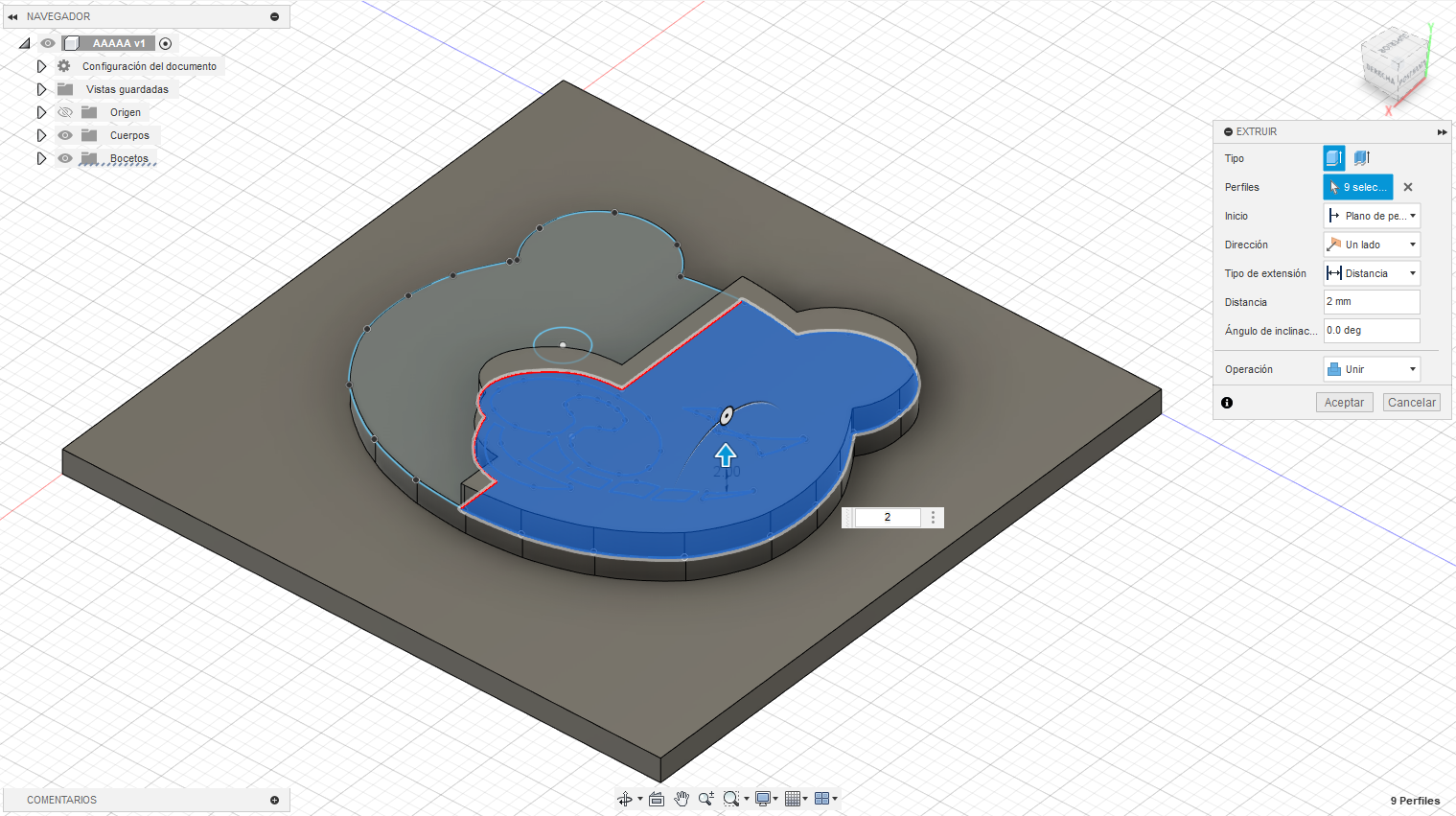The width and height of the screenshot is (1456, 816).
Task: Expand the Cuerpos node
Action: [41, 135]
